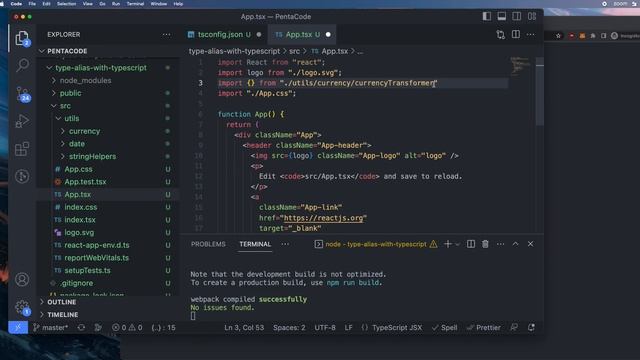Open the Search view in activity bar

coord(22,65)
